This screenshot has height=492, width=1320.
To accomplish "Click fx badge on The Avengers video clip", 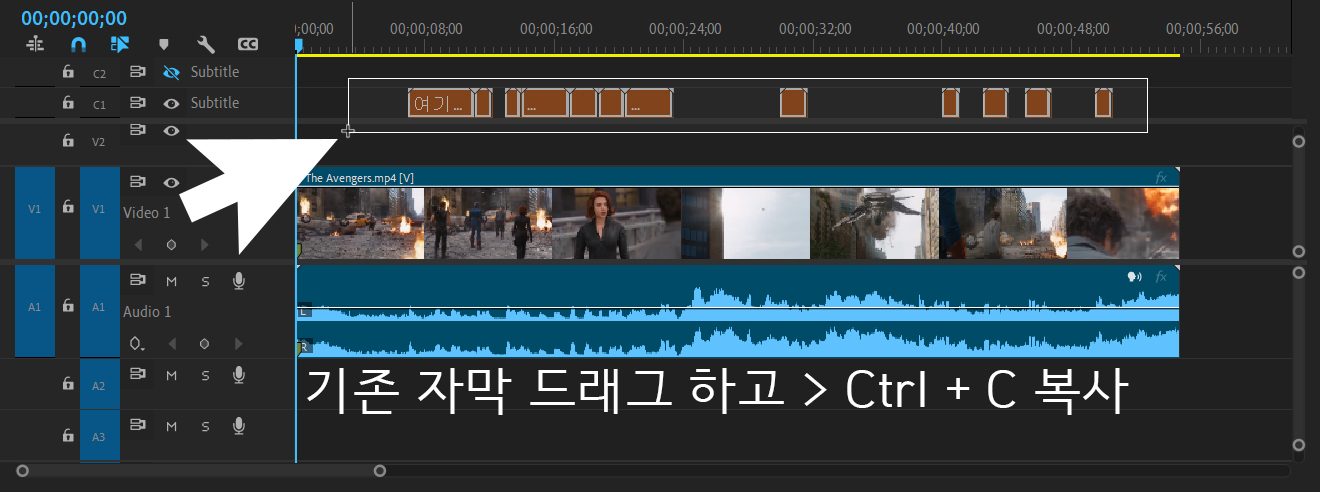I will (x=1161, y=177).
